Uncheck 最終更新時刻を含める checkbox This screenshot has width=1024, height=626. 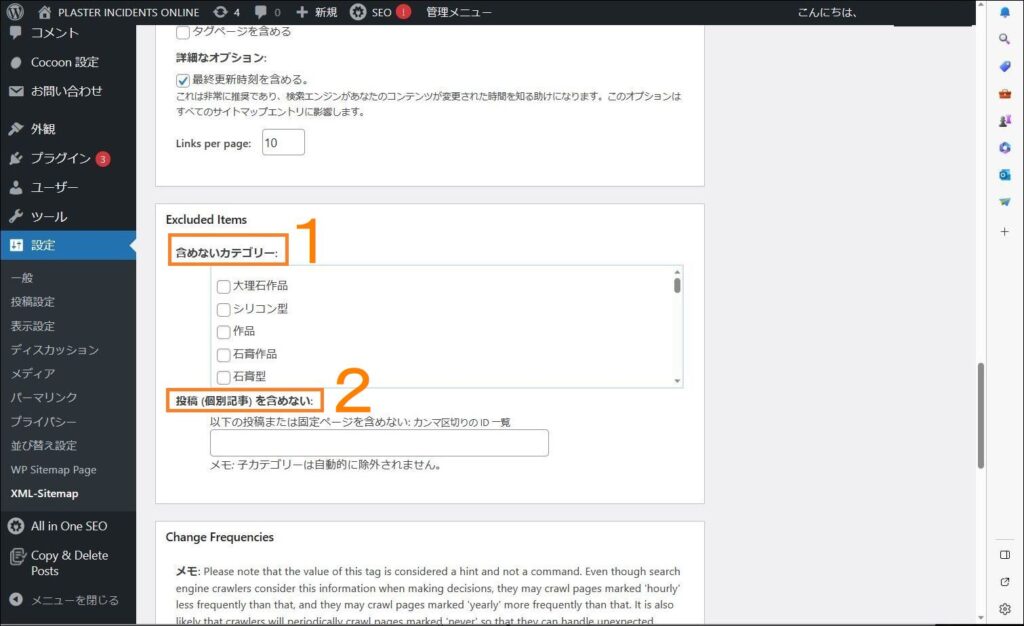(183, 80)
